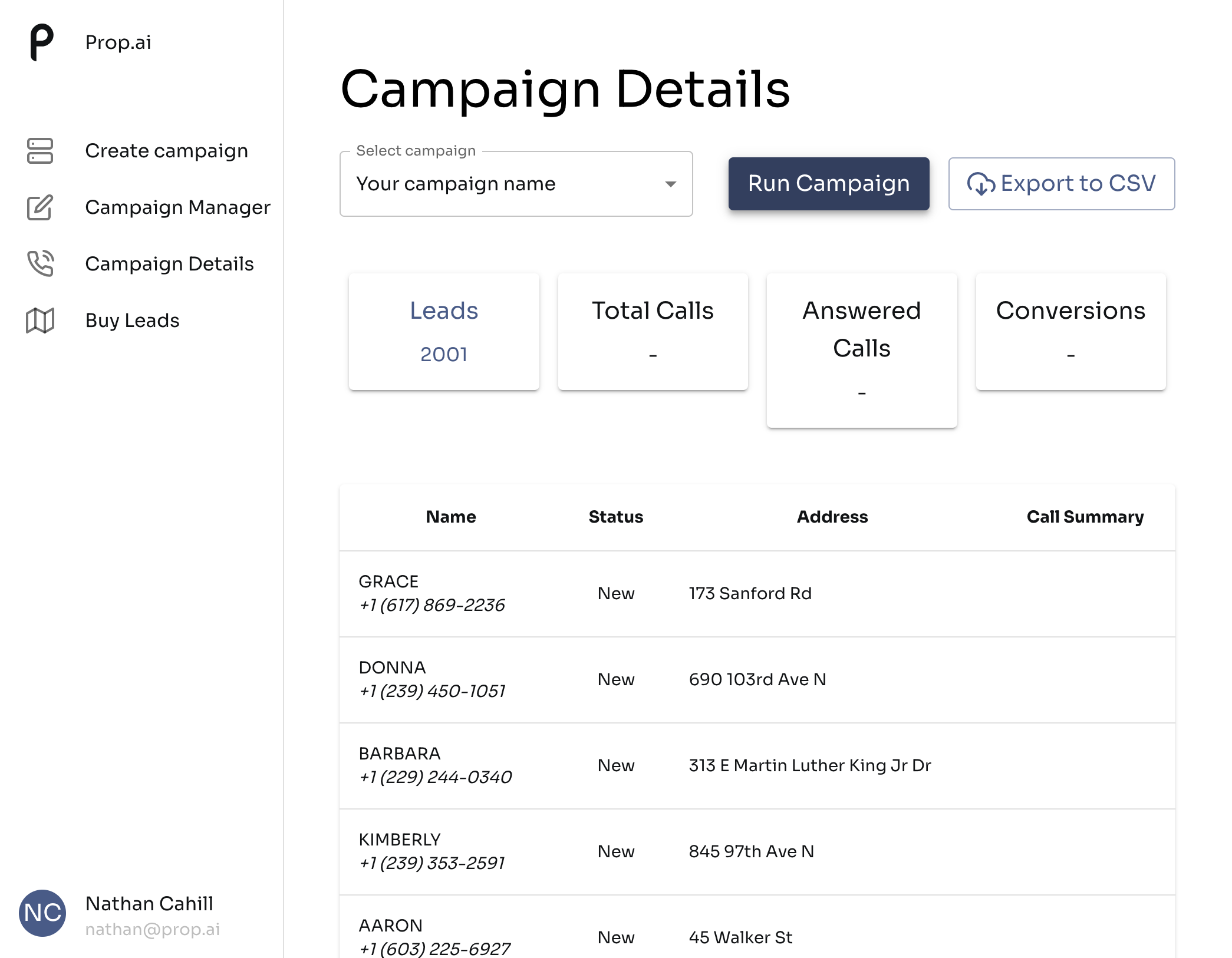Click the nathan@prop.ai email text
Screen dimensions: 1232x958
pyautogui.click(x=153, y=929)
